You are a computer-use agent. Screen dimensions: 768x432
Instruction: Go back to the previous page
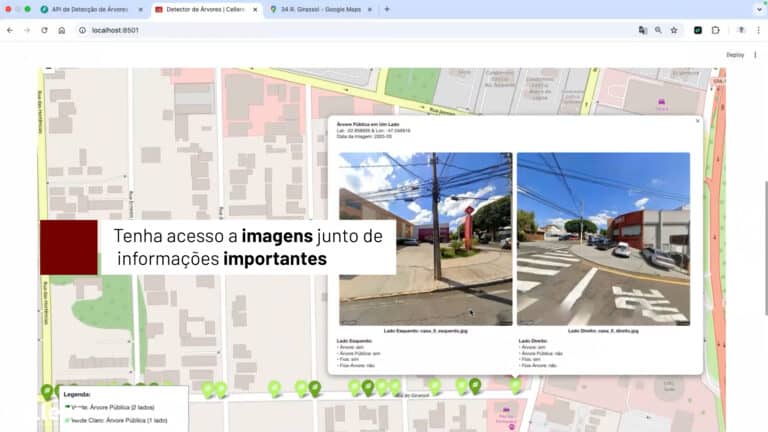pos(10,30)
